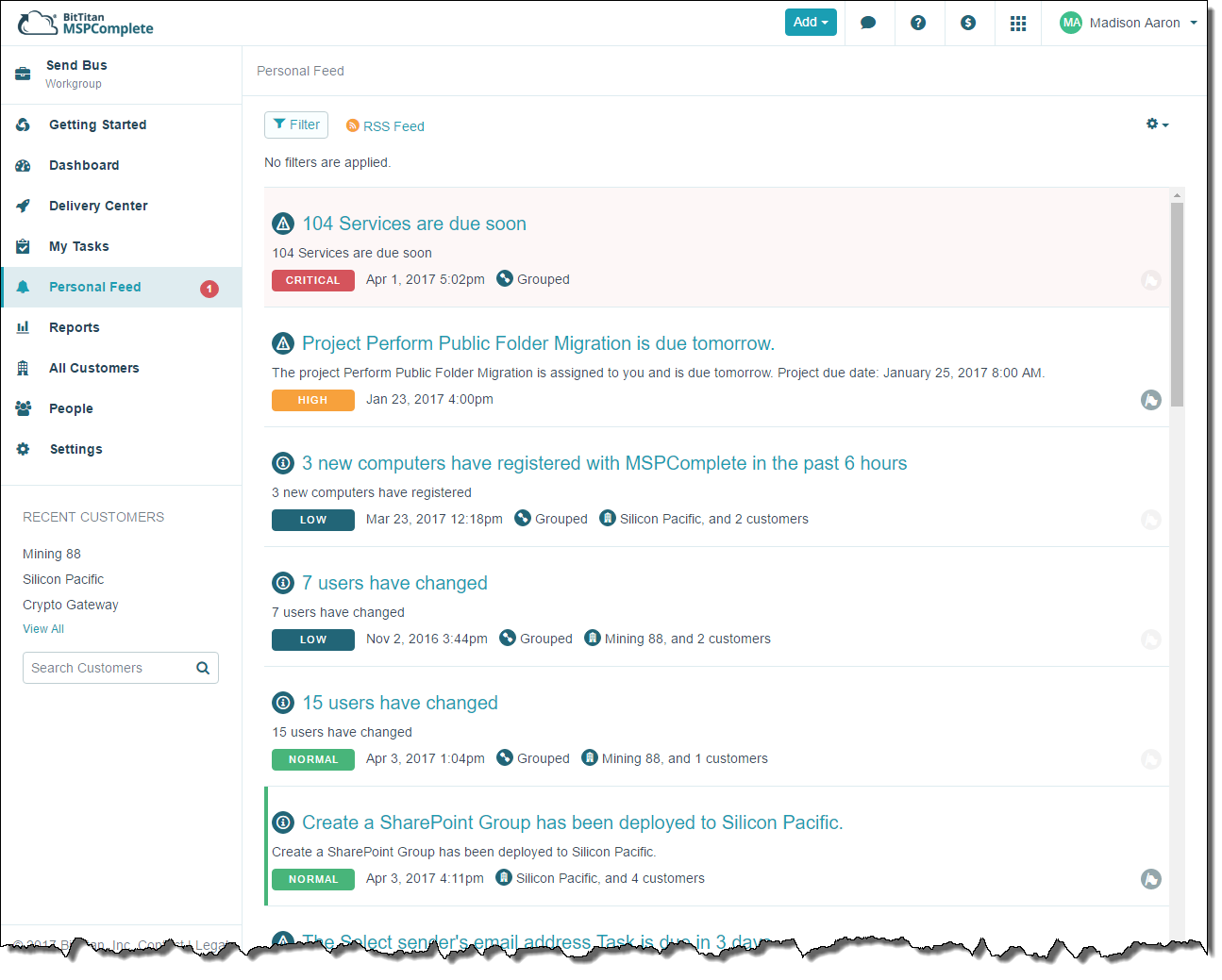
Task: Toggle flag on 104 Services item
Action: (1151, 280)
